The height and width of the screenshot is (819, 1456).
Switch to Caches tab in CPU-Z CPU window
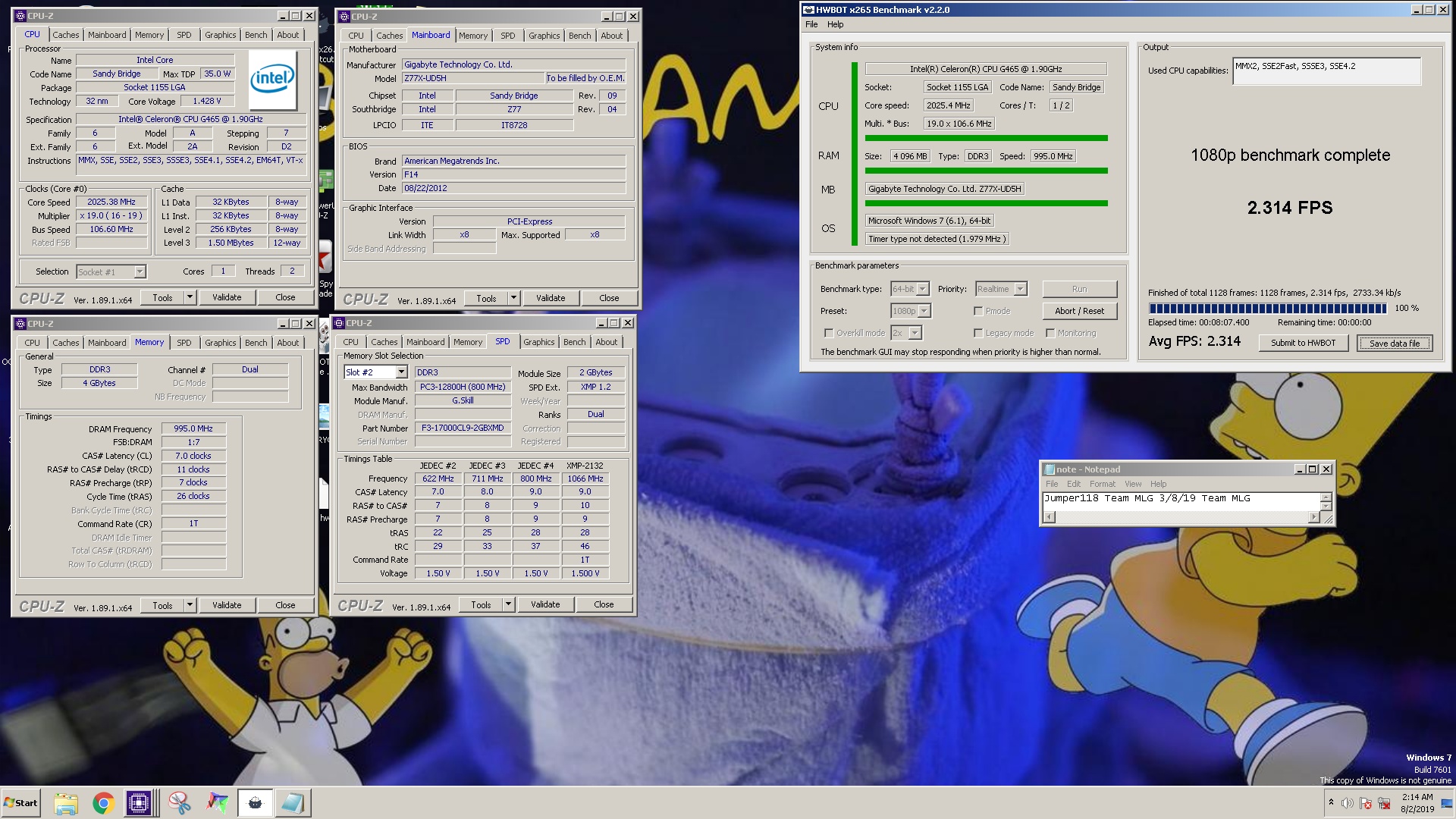[66, 35]
